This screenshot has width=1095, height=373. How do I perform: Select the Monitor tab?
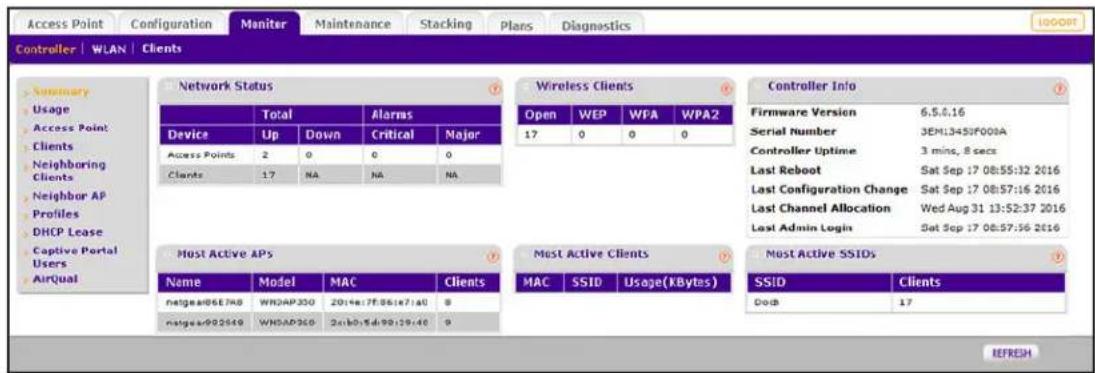264,24
